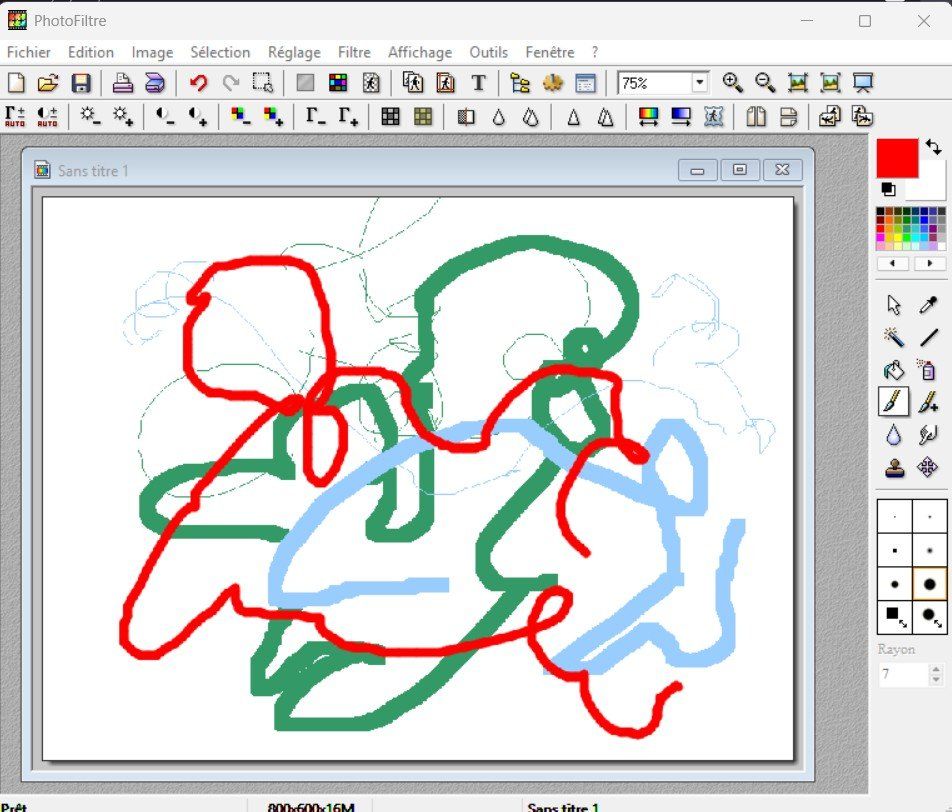Apply auto contrast icon
Viewport: 952px width, 812px height.
tap(47, 116)
